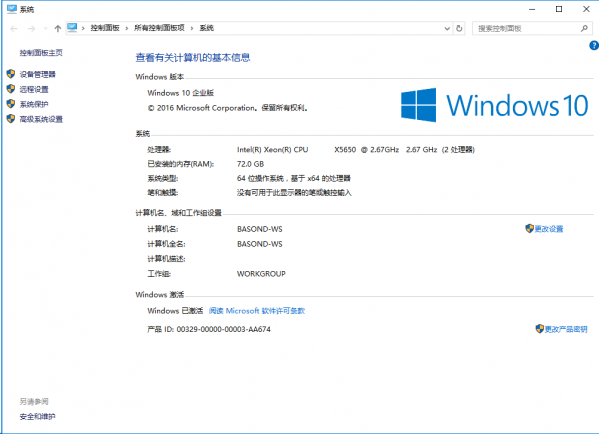Open 设备管理器 from sidebar
This screenshot has width=599, height=434.
(37, 74)
